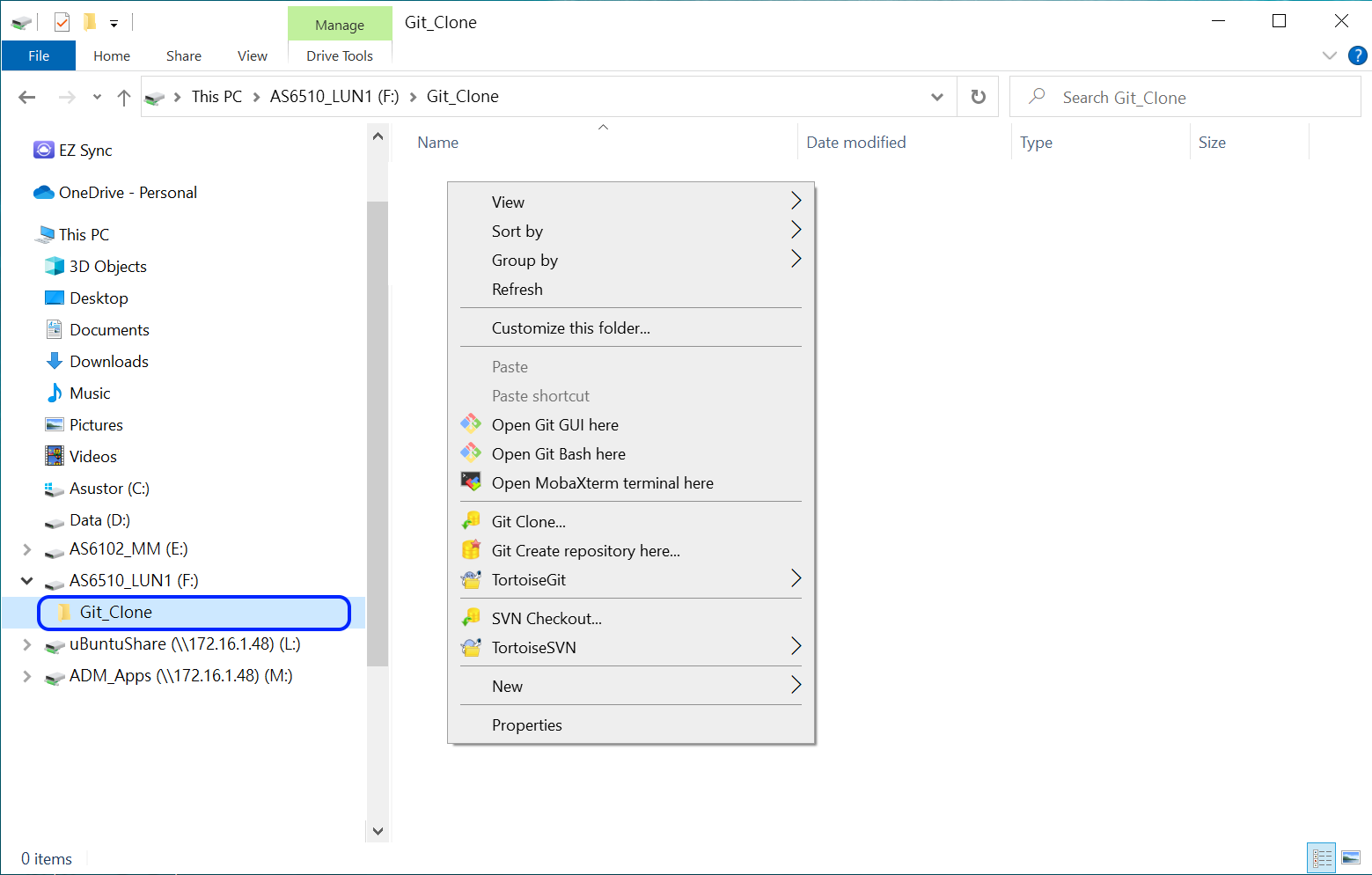Select ADM_Apps (M:) network drive
This screenshot has width=1372, height=875.
(x=180, y=676)
